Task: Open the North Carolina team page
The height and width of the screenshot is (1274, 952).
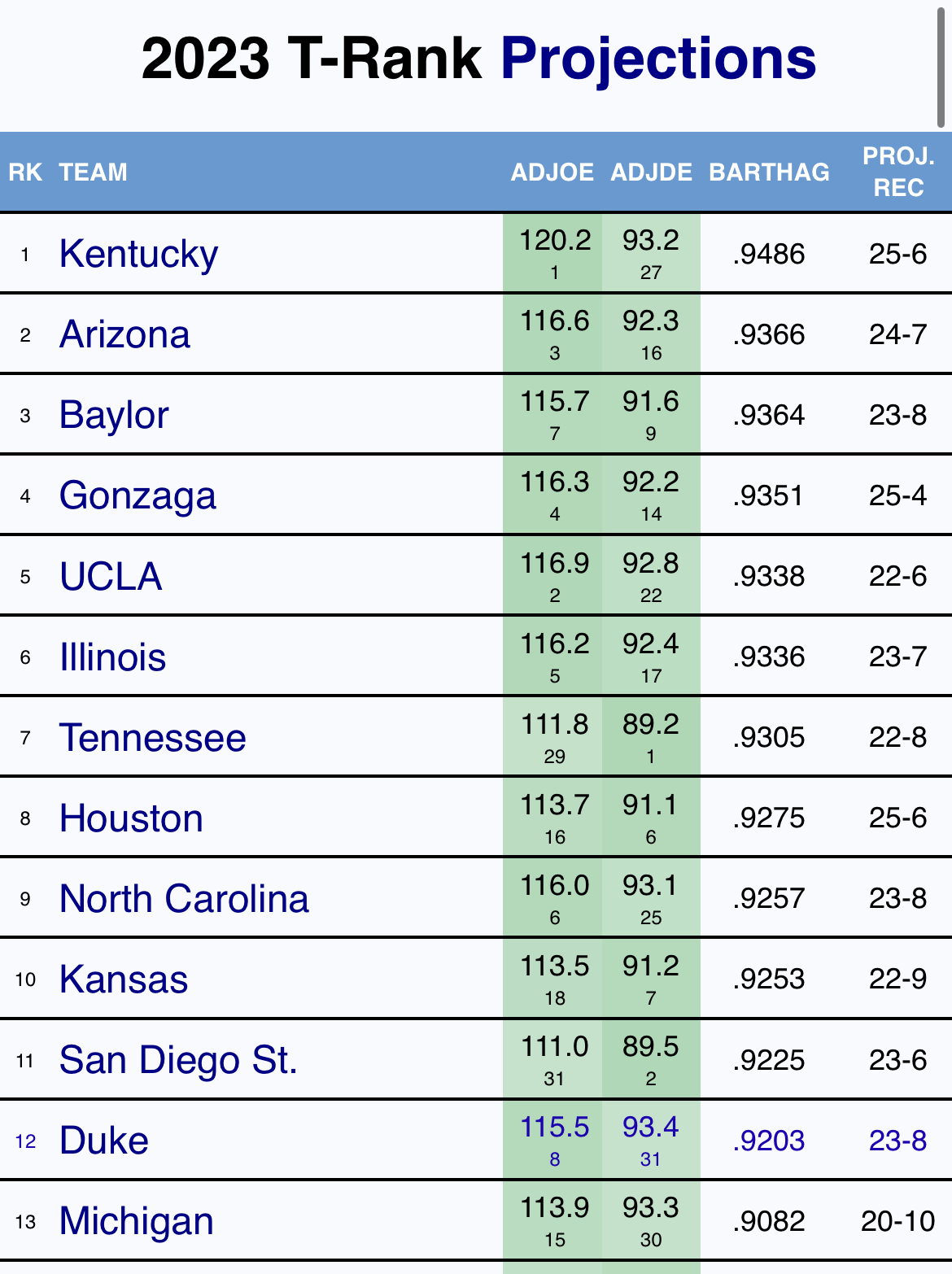Action: click(184, 899)
